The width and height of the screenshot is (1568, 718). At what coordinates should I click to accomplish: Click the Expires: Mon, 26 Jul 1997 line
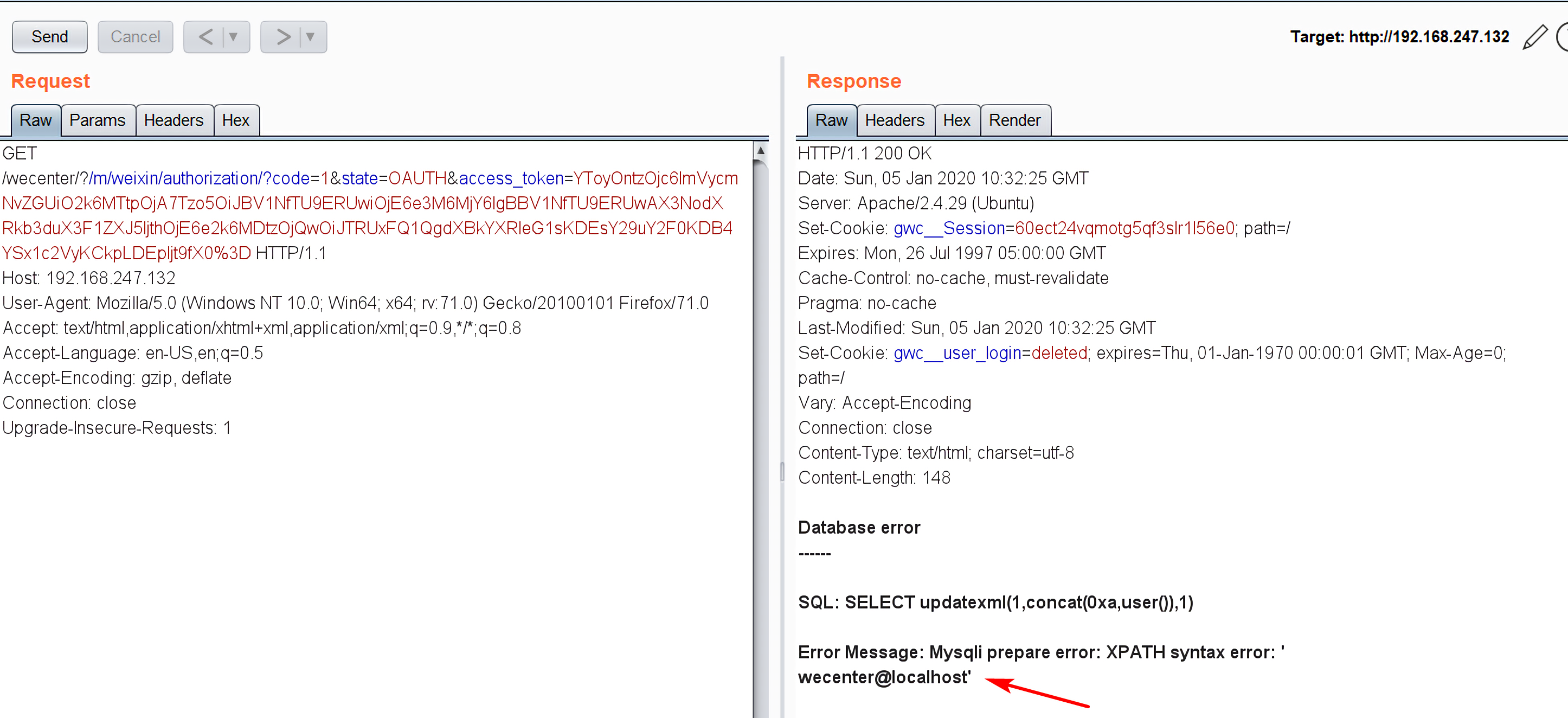[x=952, y=253]
